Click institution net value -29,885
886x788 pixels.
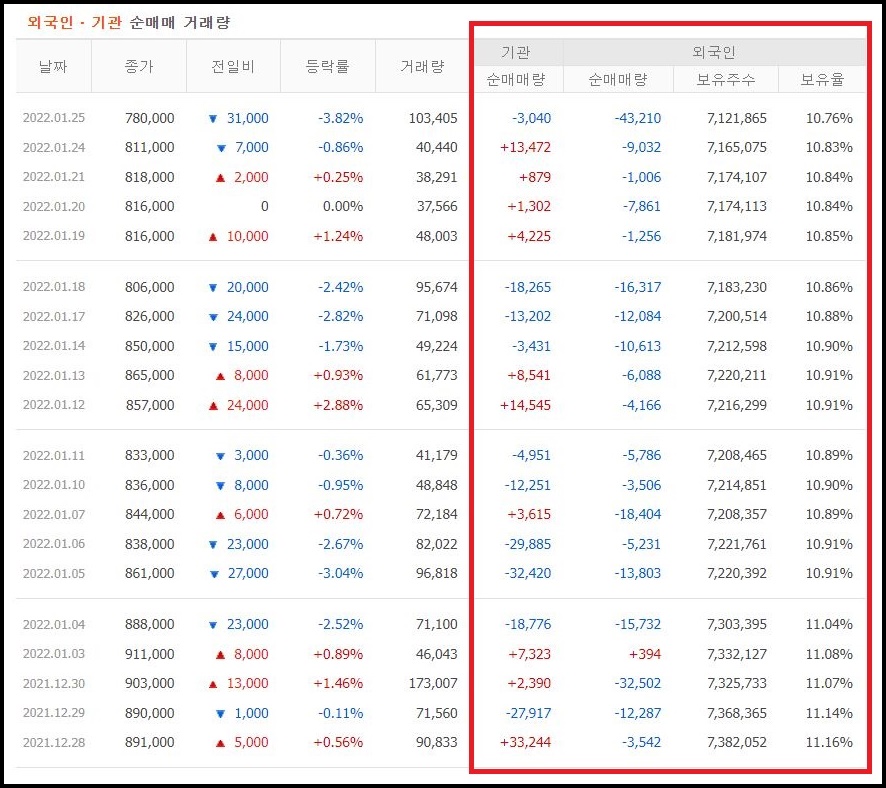coord(528,543)
